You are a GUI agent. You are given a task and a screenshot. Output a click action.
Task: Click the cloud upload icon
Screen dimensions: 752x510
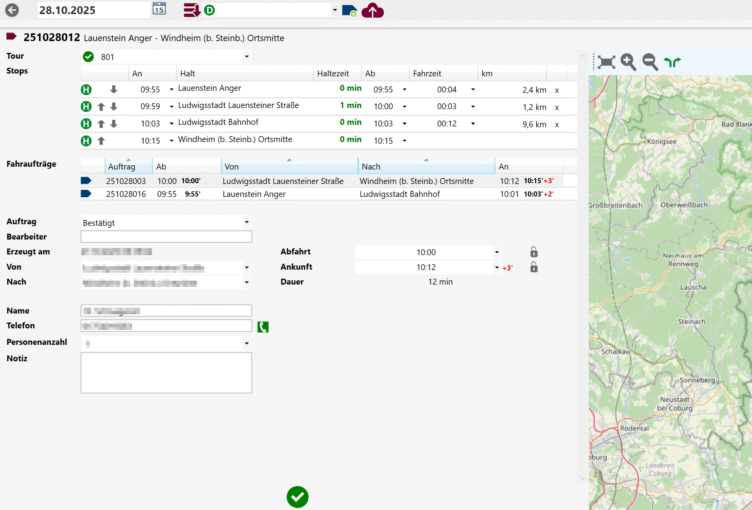pos(373,10)
